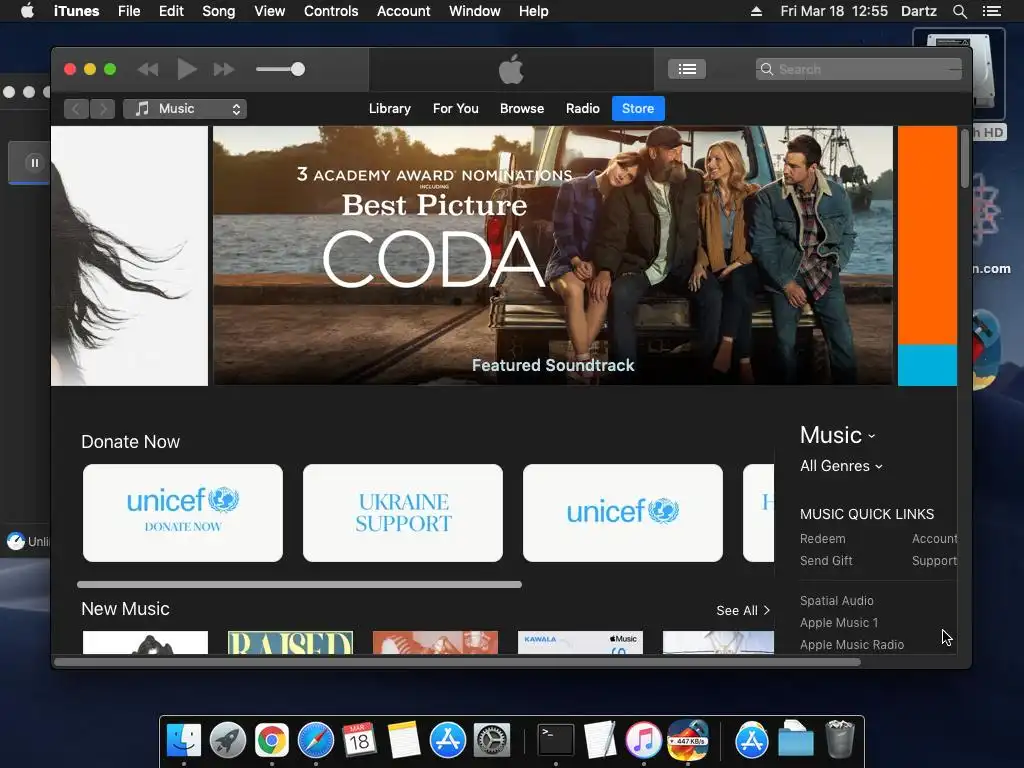The height and width of the screenshot is (768, 1024).
Task: Open the File menu
Action: 129,11
